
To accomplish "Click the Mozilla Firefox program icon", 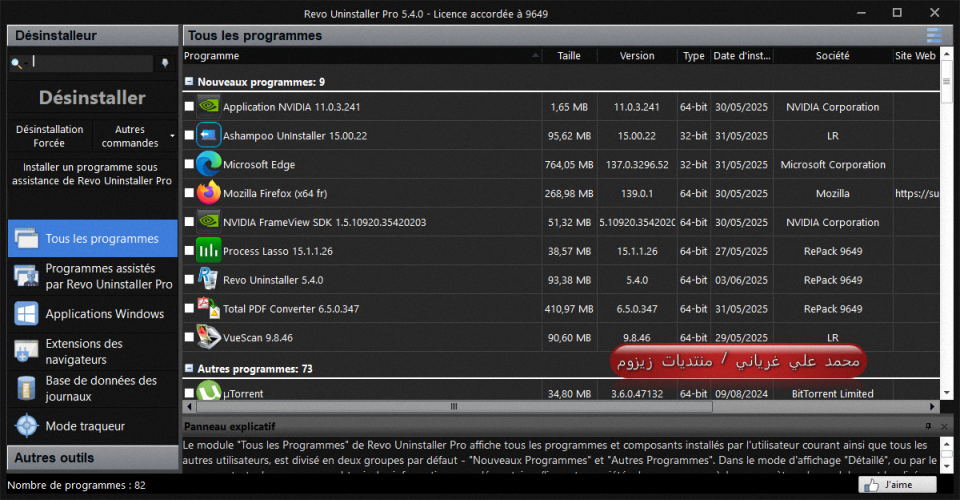I will tap(209, 193).
